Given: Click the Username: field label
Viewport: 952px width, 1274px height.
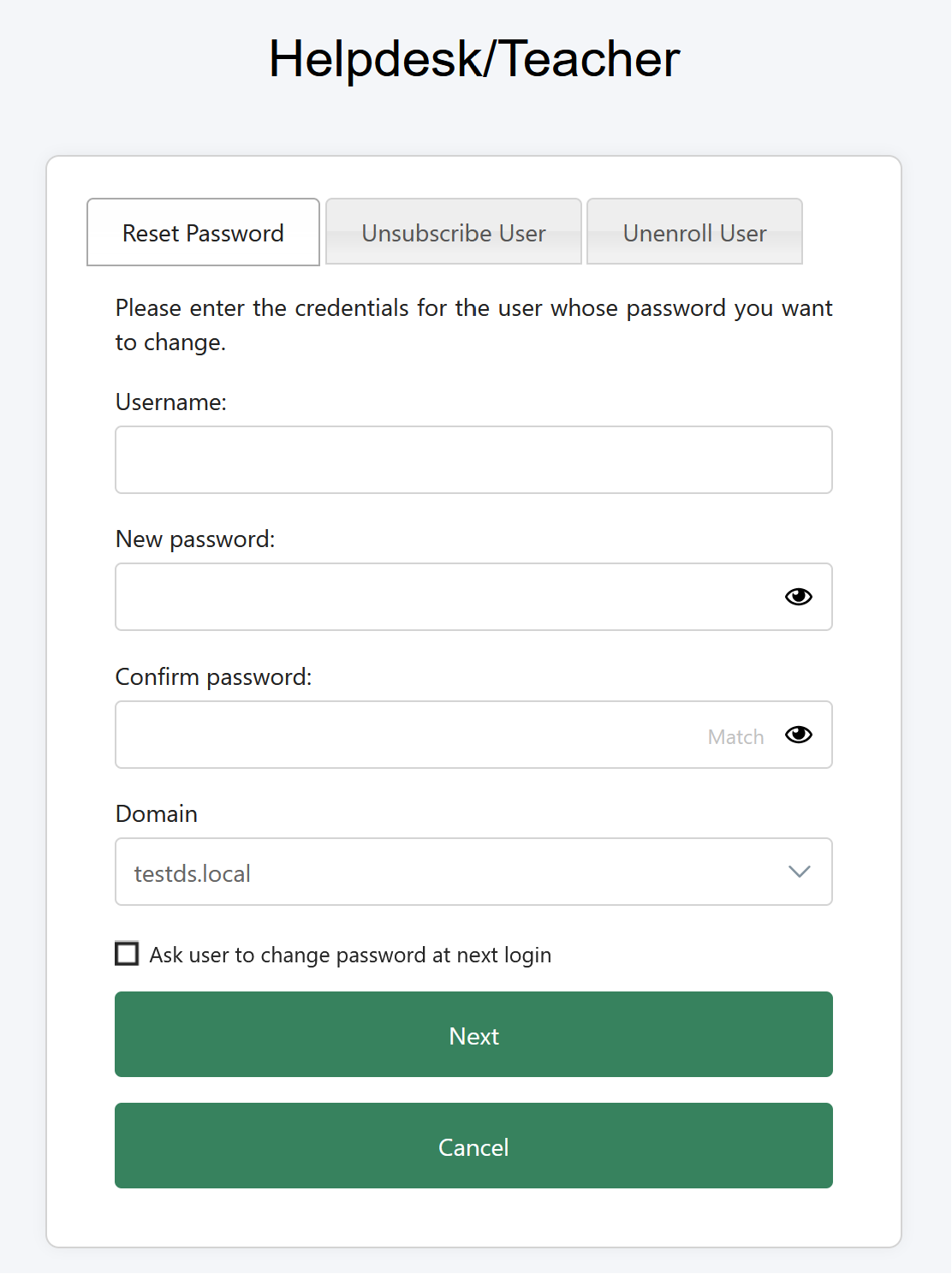Looking at the screenshot, I should 171,402.
